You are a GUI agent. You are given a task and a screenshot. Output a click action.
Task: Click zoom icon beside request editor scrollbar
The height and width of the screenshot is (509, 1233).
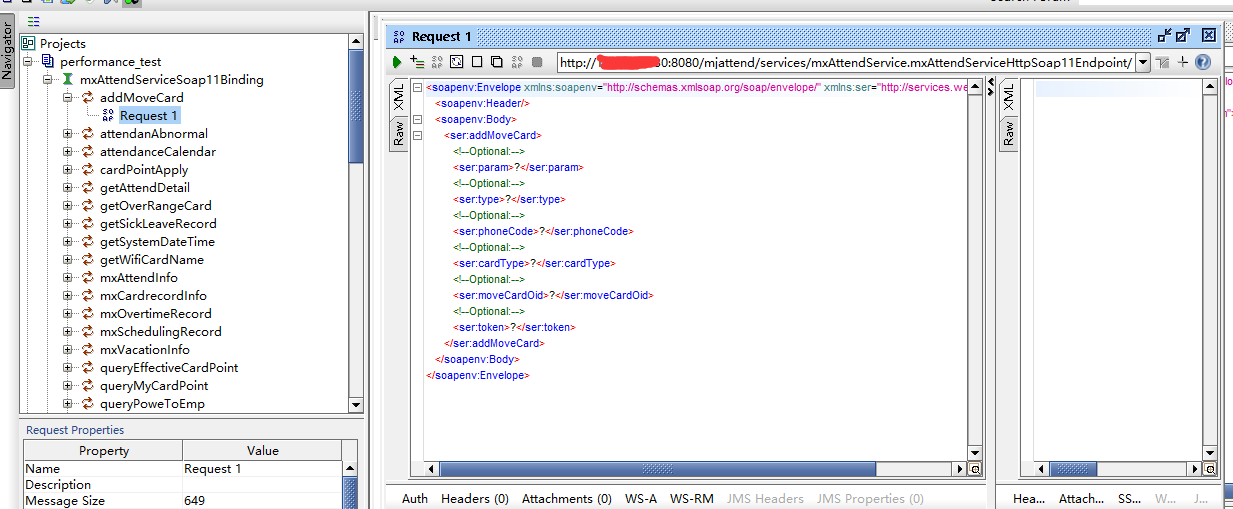point(975,469)
